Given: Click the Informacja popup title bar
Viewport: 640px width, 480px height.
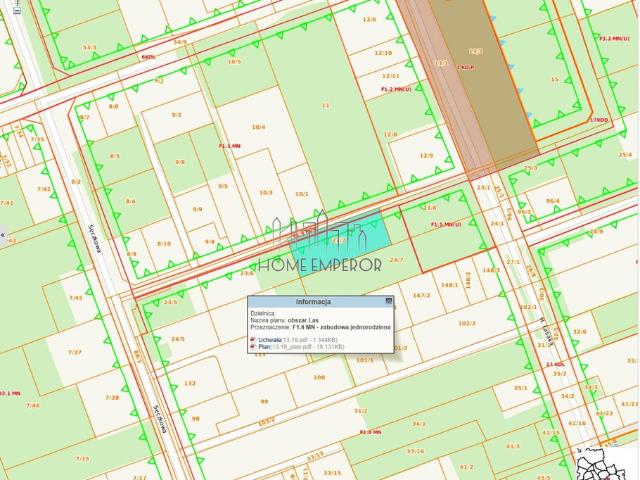Looking at the screenshot, I should pos(320,300).
